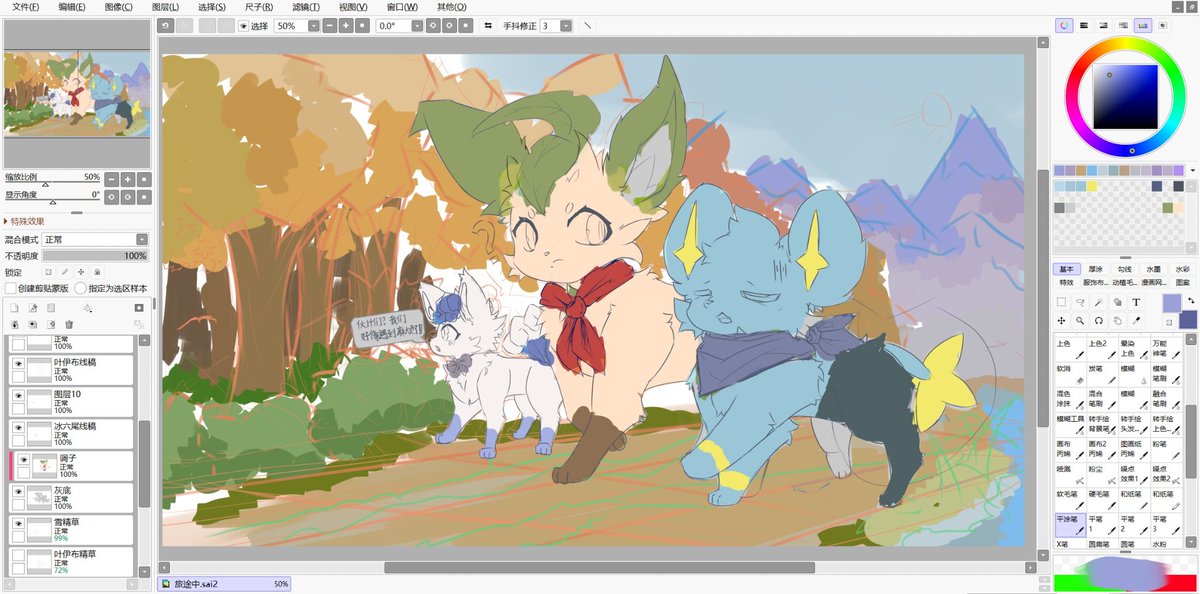Image resolution: width=1200 pixels, height=594 pixels.
Task: Click the undo arrow in toolbar
Action: pyautogui.click(x=165, y=25)
